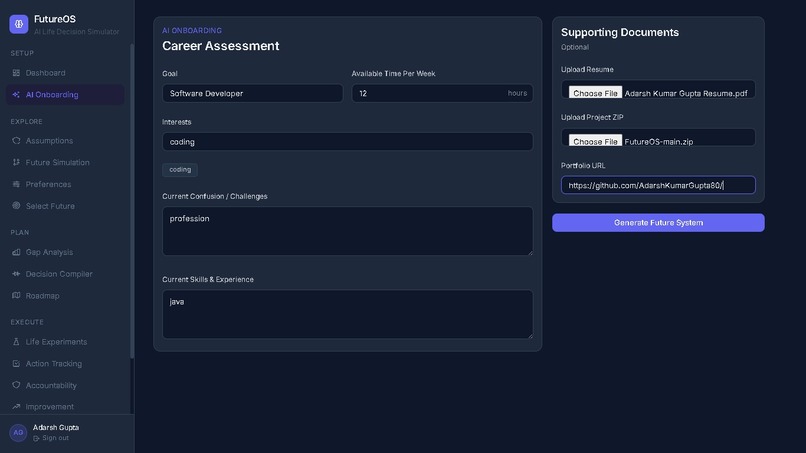The image size is (806, 453).
Task: Click the FutureOS title text
Action: pos(54,19)
